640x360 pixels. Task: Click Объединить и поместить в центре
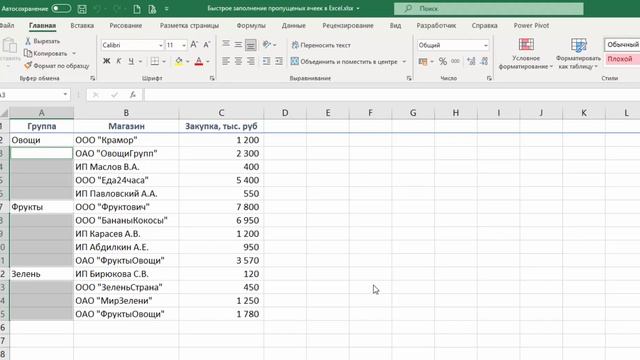[x=344, y=62]
